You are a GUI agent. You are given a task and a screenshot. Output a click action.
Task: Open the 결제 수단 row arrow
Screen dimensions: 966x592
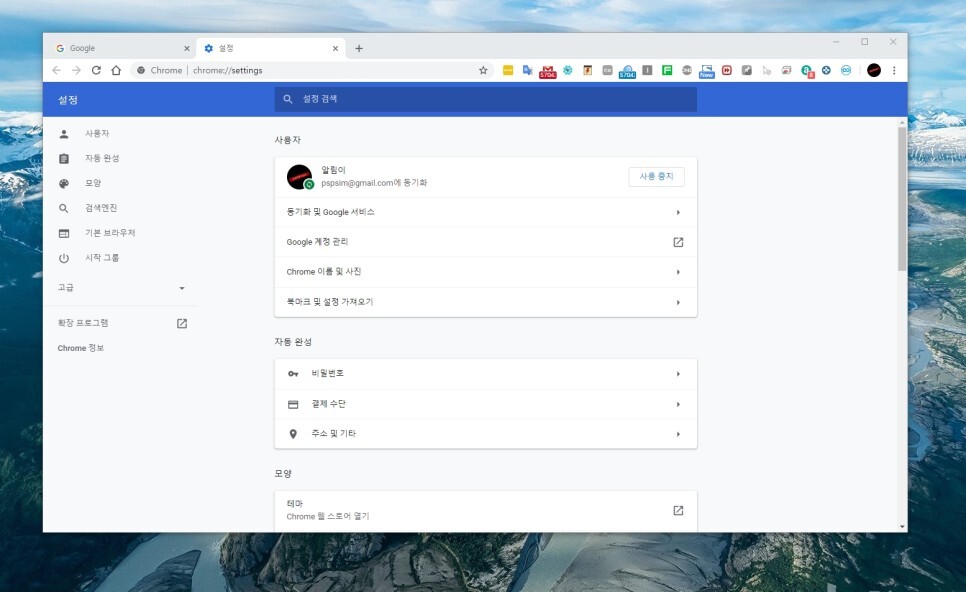(678, 405)
